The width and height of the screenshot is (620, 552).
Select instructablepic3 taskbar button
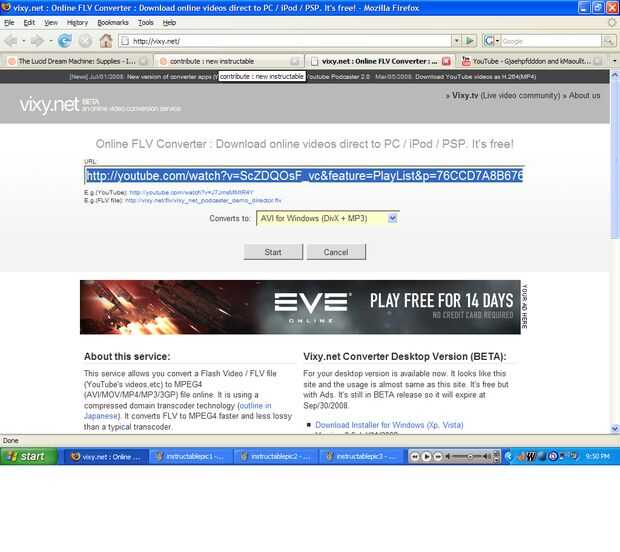[x=361, y=457]
